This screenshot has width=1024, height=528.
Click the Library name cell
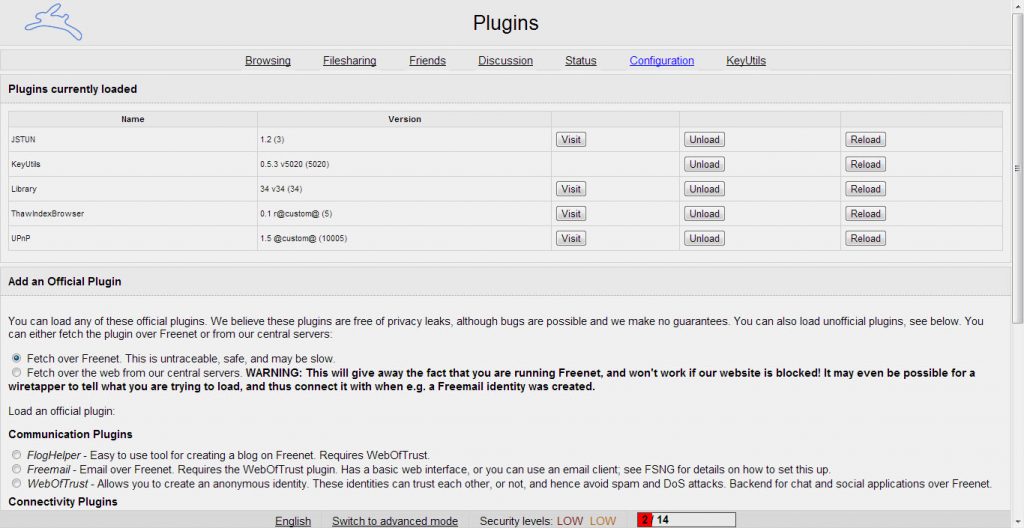(x=133, y=190)
